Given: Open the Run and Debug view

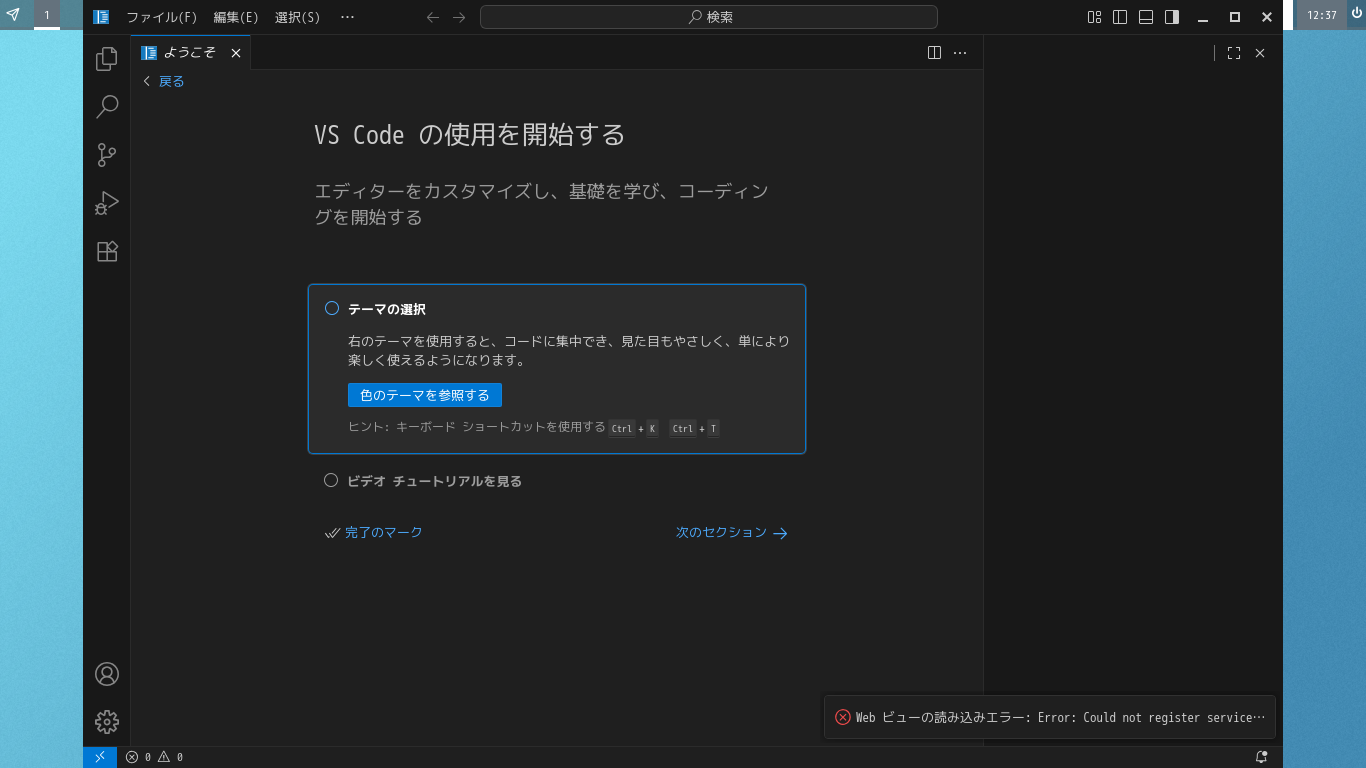Looking at the screenshot, I should click(107, 203).
